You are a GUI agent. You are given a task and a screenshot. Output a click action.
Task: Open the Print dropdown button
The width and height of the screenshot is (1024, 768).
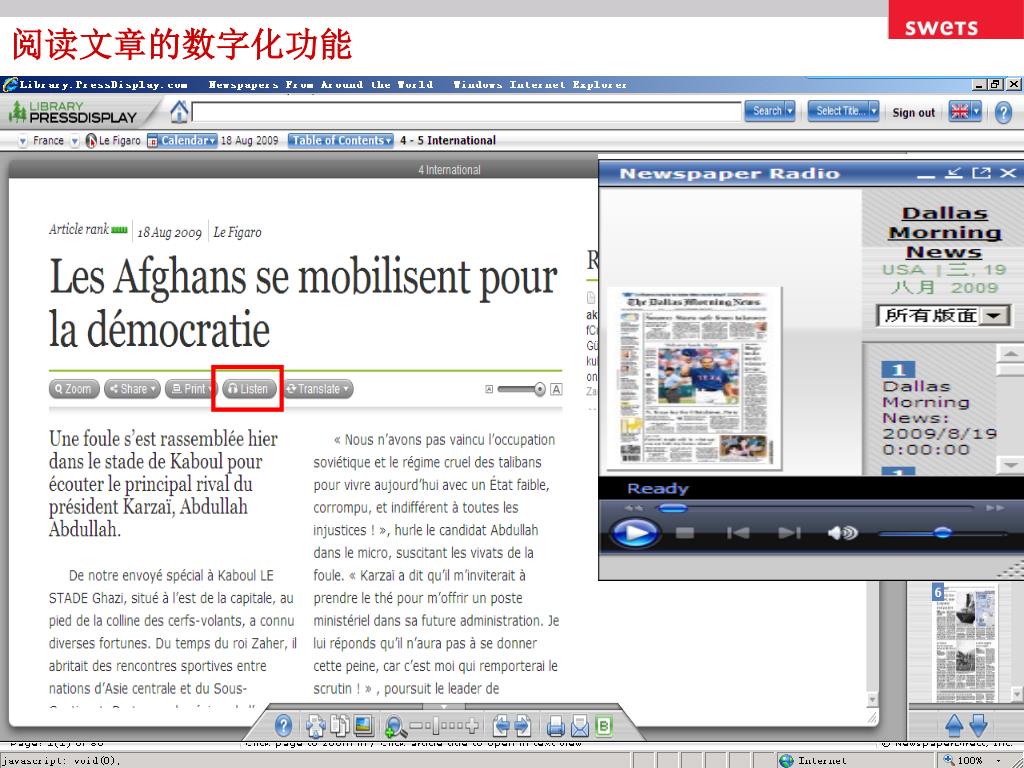click(190, 389)
